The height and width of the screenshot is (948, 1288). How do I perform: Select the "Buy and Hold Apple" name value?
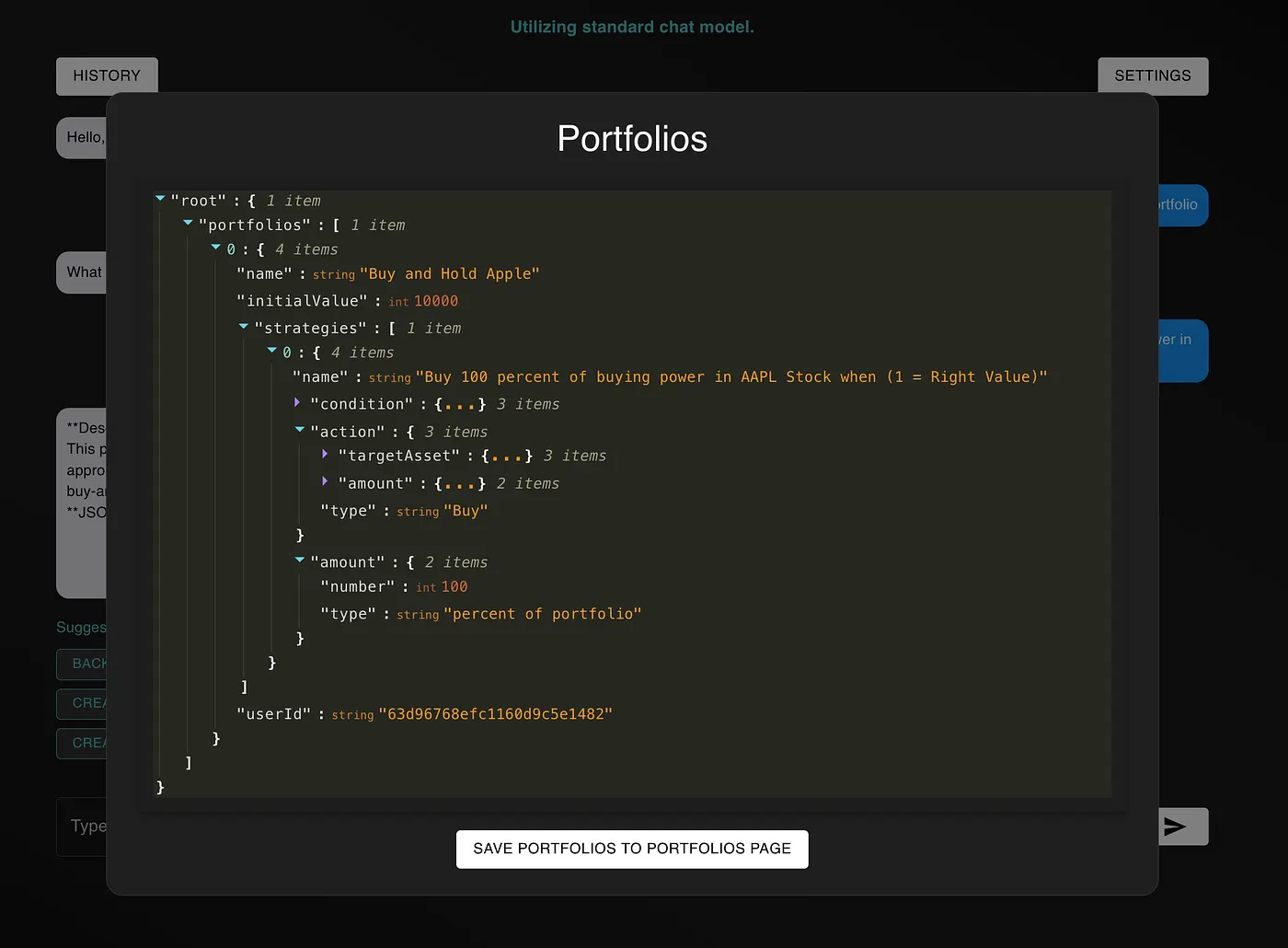coord(450,274)
